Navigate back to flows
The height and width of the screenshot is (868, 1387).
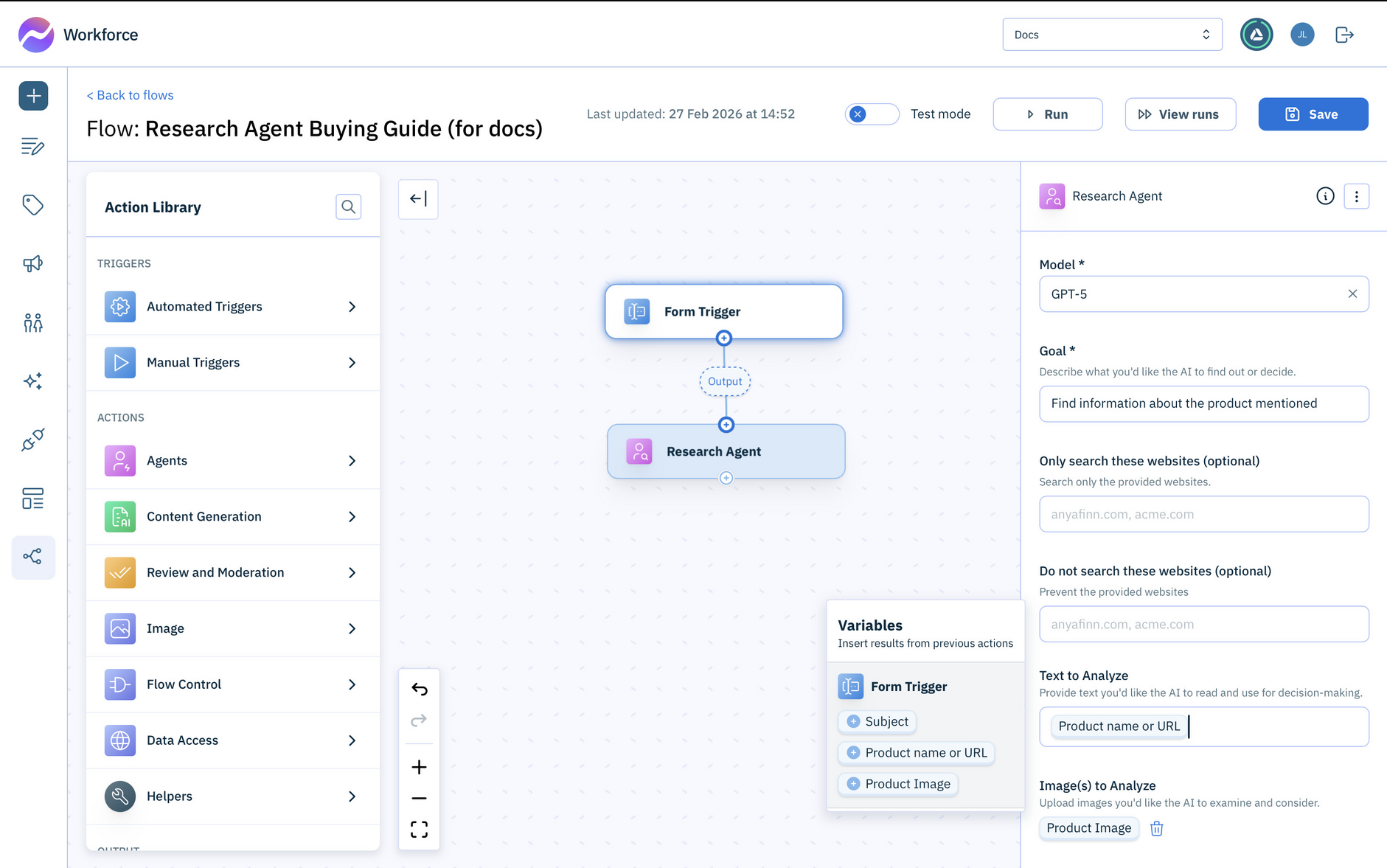130,94
